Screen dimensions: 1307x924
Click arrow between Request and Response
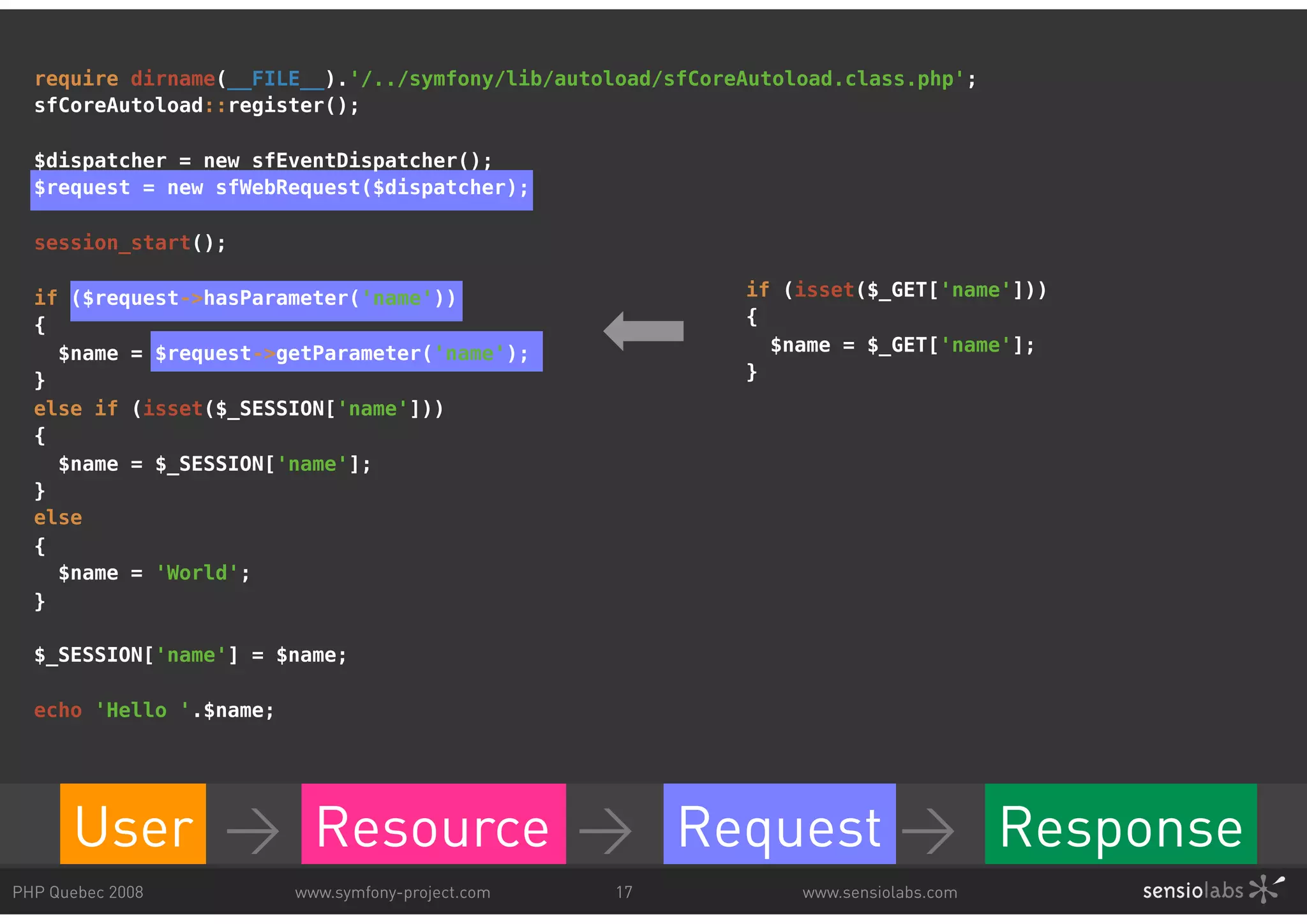point(928,830)
